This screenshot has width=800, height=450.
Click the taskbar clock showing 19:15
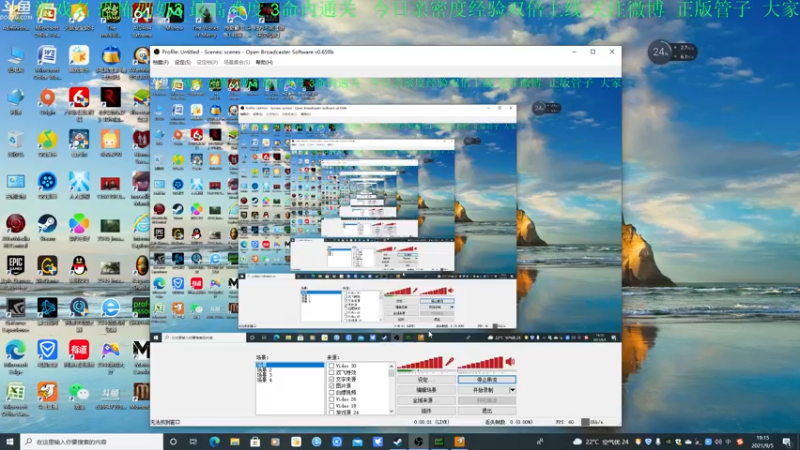click(x=762, y=441)
